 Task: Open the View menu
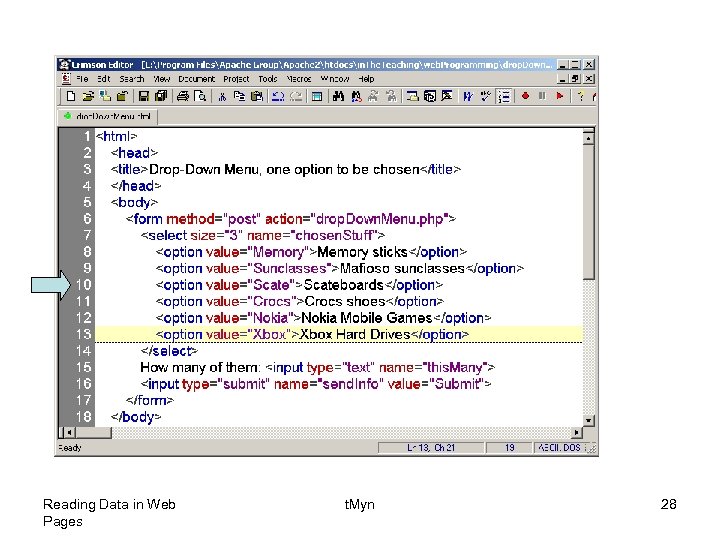[162, 79]
